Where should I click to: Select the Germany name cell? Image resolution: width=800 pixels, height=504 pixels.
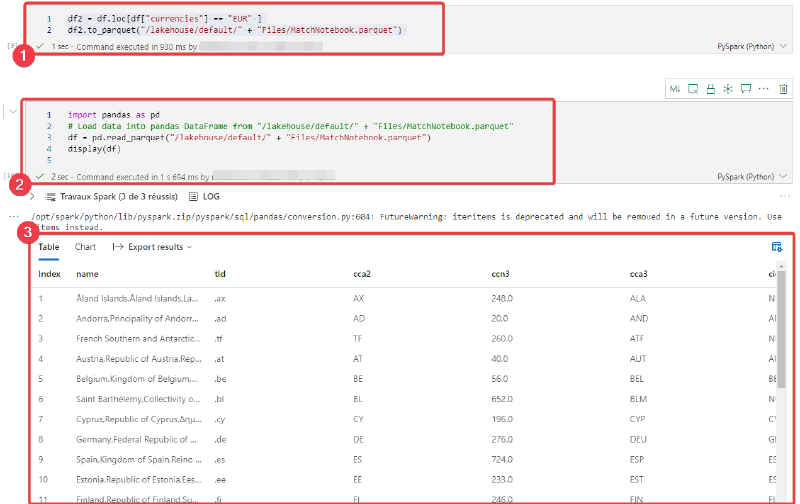[x=136, y=439]
